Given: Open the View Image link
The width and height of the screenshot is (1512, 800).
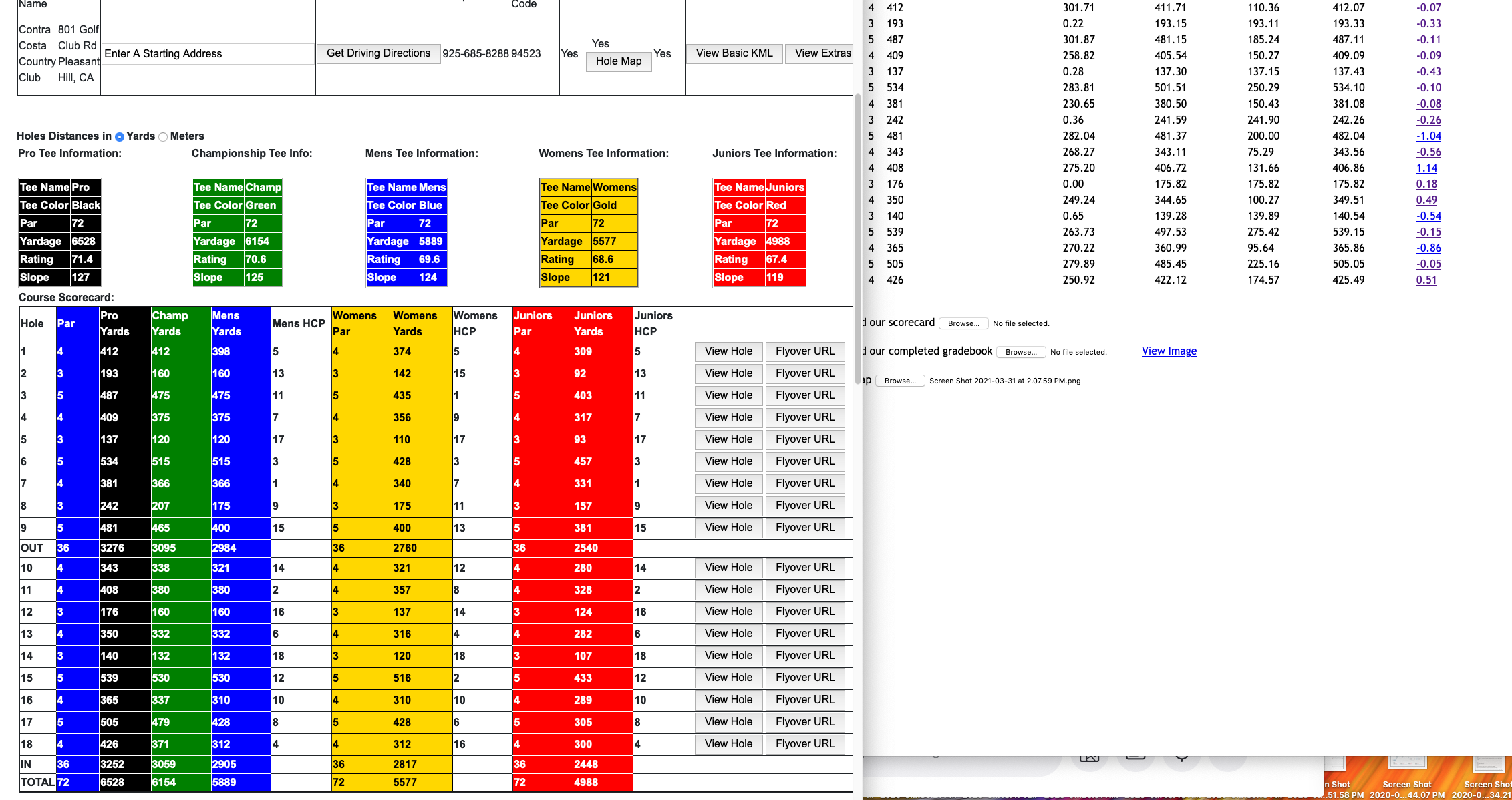Looking at the screenshot, I should 1169,351.
